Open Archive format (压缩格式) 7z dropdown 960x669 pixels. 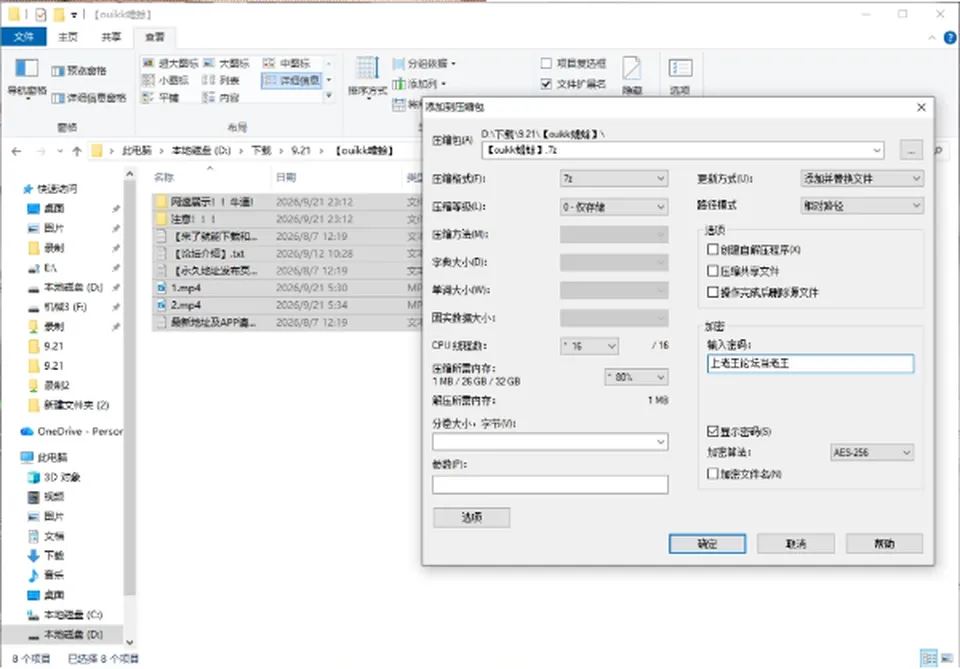coord(614,178)
